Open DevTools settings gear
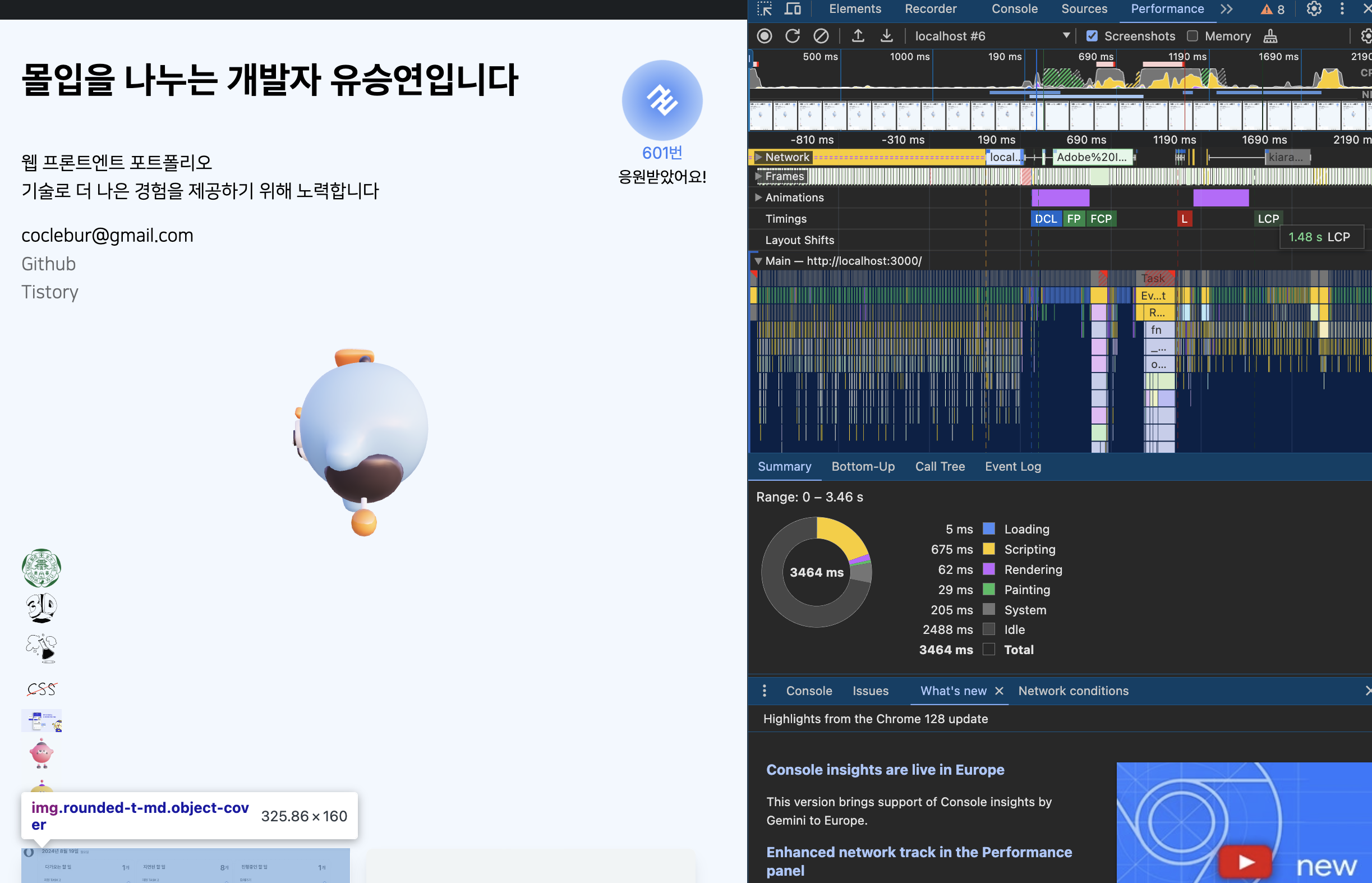 tap(1314, 8)
